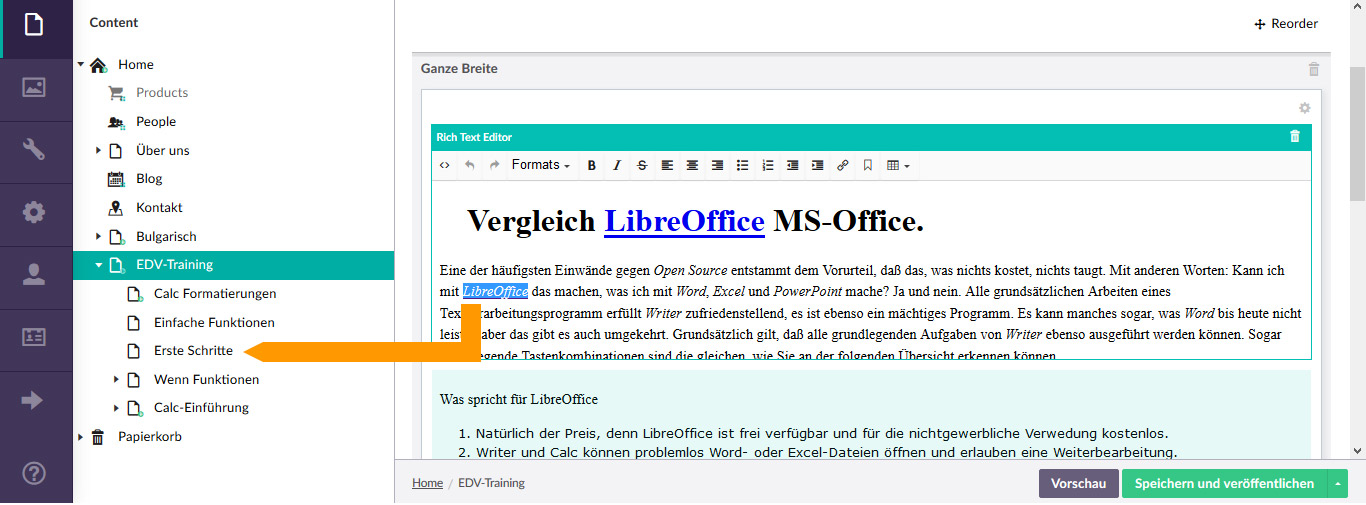Select the Erste Schritte page
The image size is (1366, 505).
tap(193, 351)
